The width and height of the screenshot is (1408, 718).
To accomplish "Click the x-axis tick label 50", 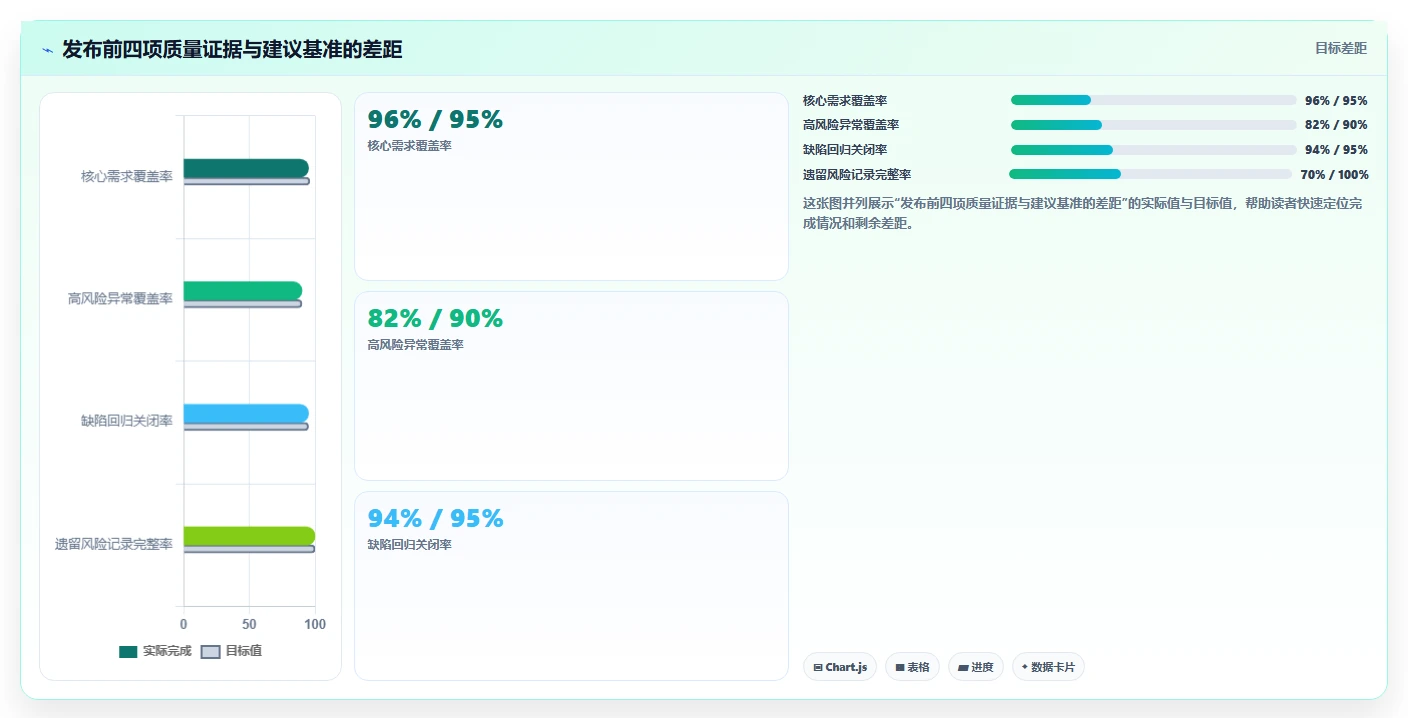I will (249, 624).
